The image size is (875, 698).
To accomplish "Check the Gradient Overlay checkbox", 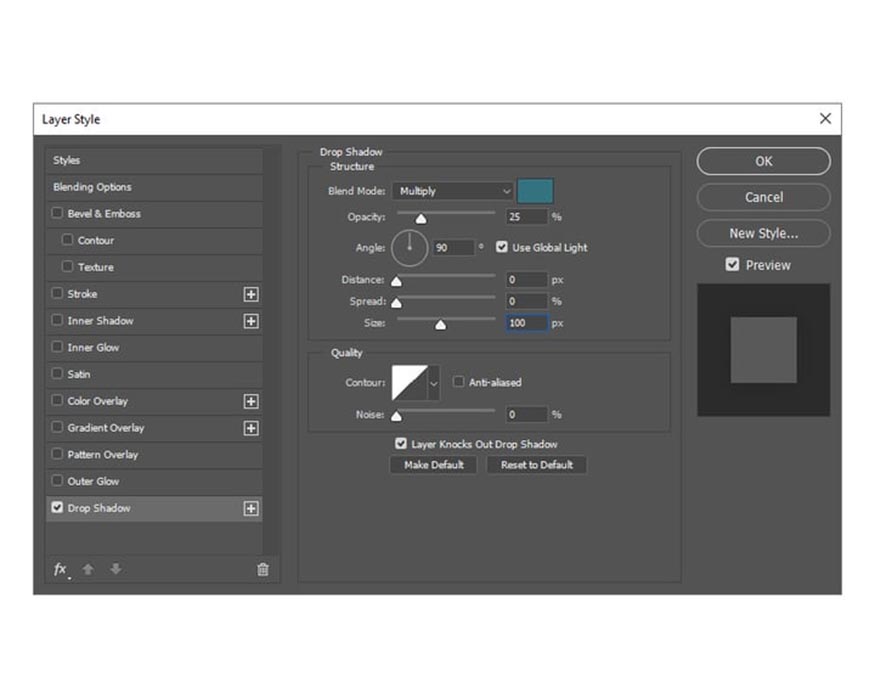I will [x=57, y=427].
